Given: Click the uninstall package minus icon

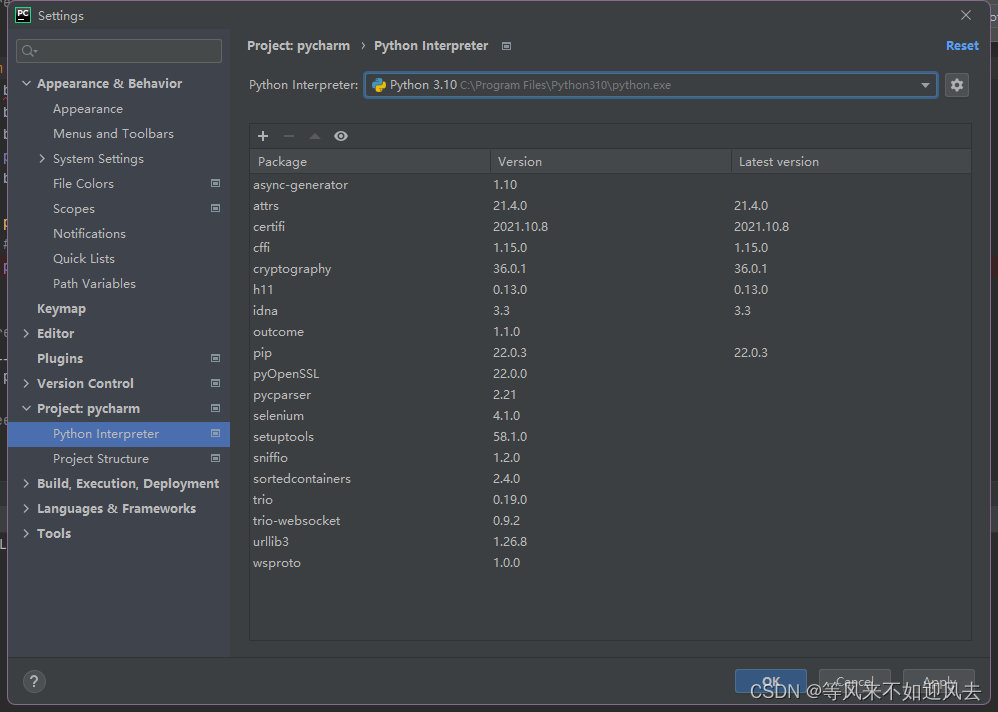Looking at the screenshot, I should click(289, 136).
